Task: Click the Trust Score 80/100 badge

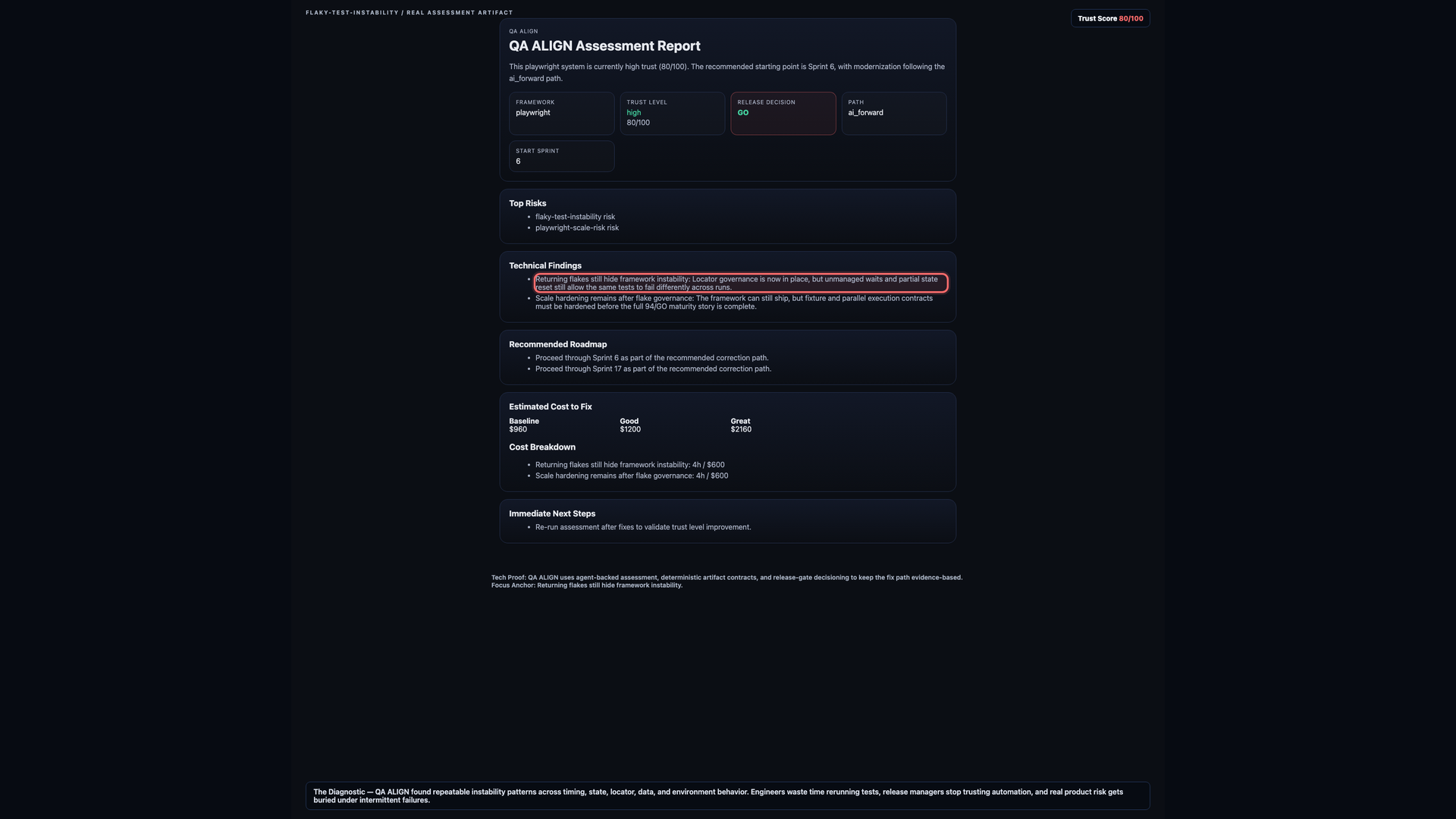Action: coord(1110,18)
